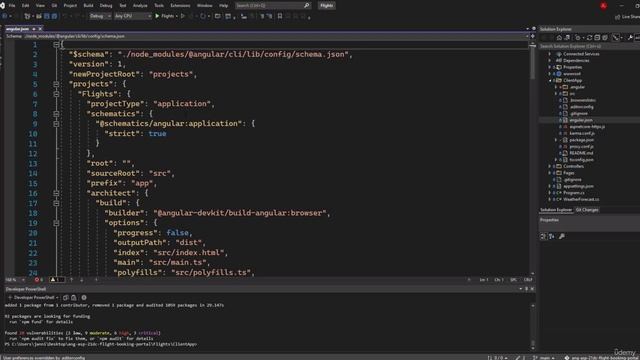The width and height of the screenshot is (640, 360).
Task: Select README.md in Solution Explorer
Action: point(581,153)
